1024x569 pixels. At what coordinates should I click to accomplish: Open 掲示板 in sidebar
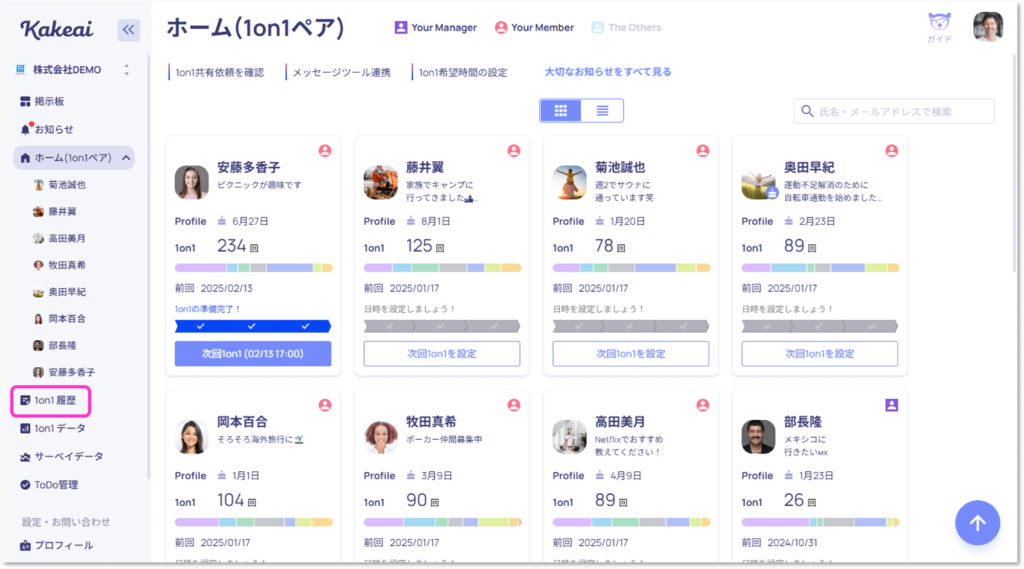(42, 101)
